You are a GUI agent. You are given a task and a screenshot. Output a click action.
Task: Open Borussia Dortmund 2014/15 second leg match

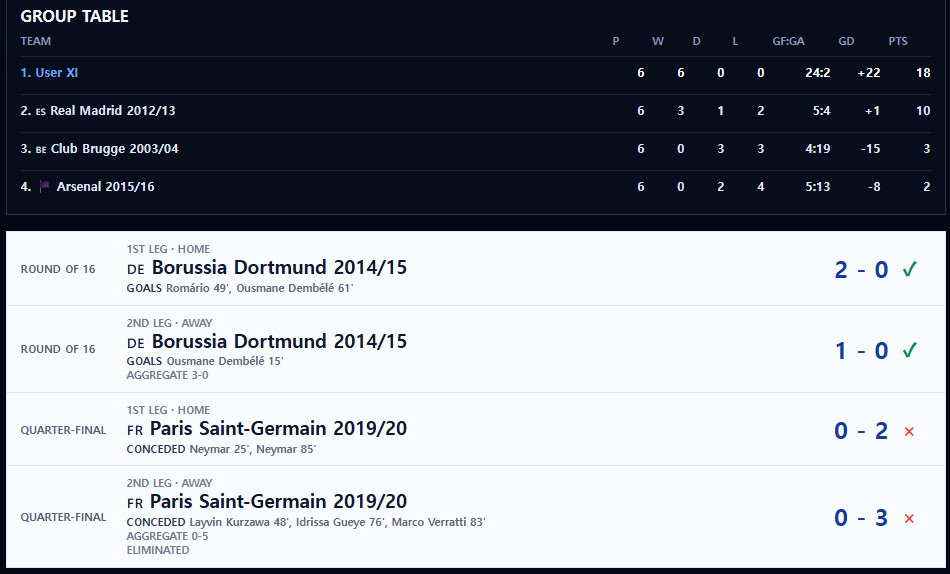coord(476,349)
